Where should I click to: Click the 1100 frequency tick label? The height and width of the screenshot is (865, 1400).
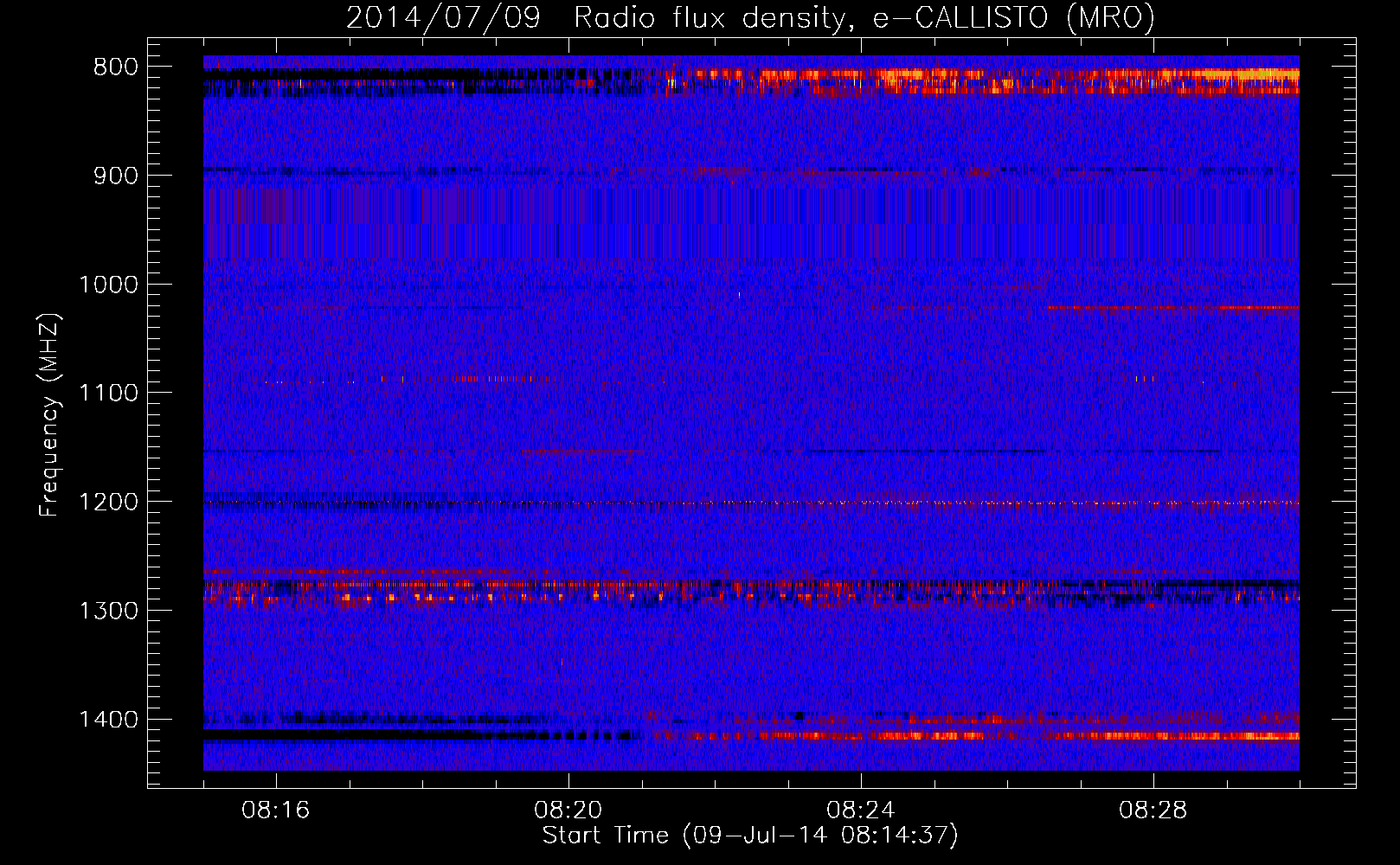click(x=108, y=394)
